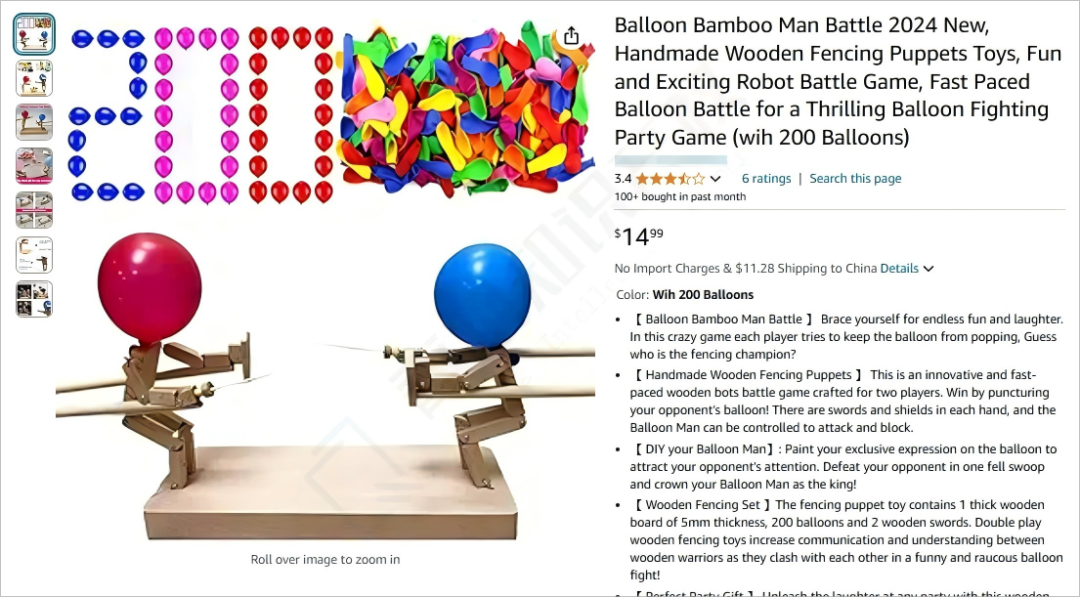Select the fifth four-panel thumbnail
1080x597 pixels.
point(34,210)
